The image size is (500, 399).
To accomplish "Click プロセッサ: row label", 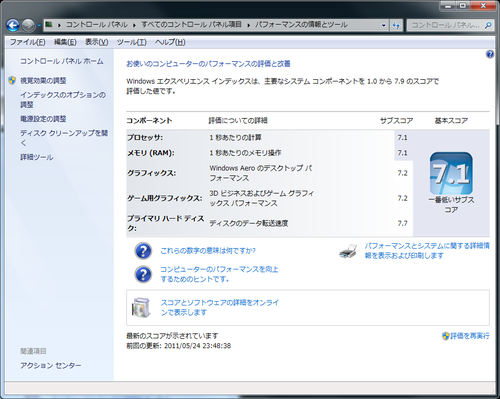I will pos(145,137).
